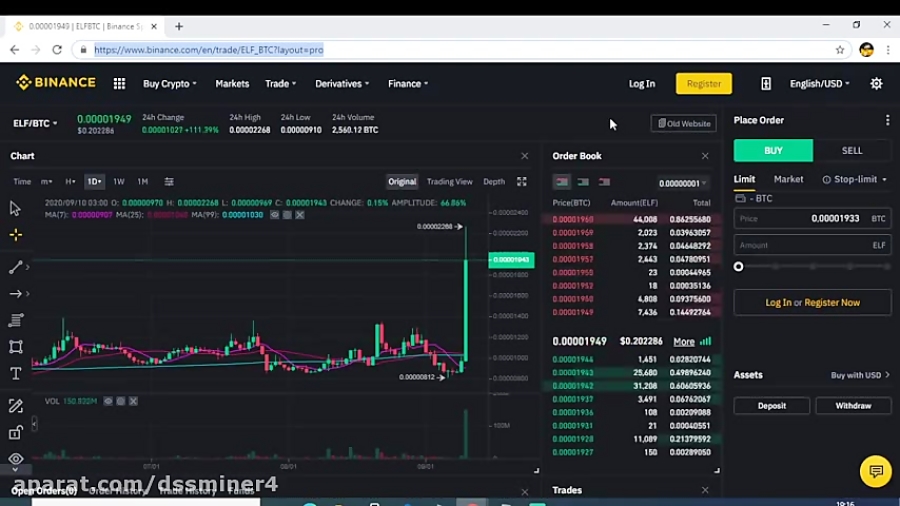Remove the MA indicator with X
Image resolution: width=900 pixels, height=506 pixels.
click(300, 215)
